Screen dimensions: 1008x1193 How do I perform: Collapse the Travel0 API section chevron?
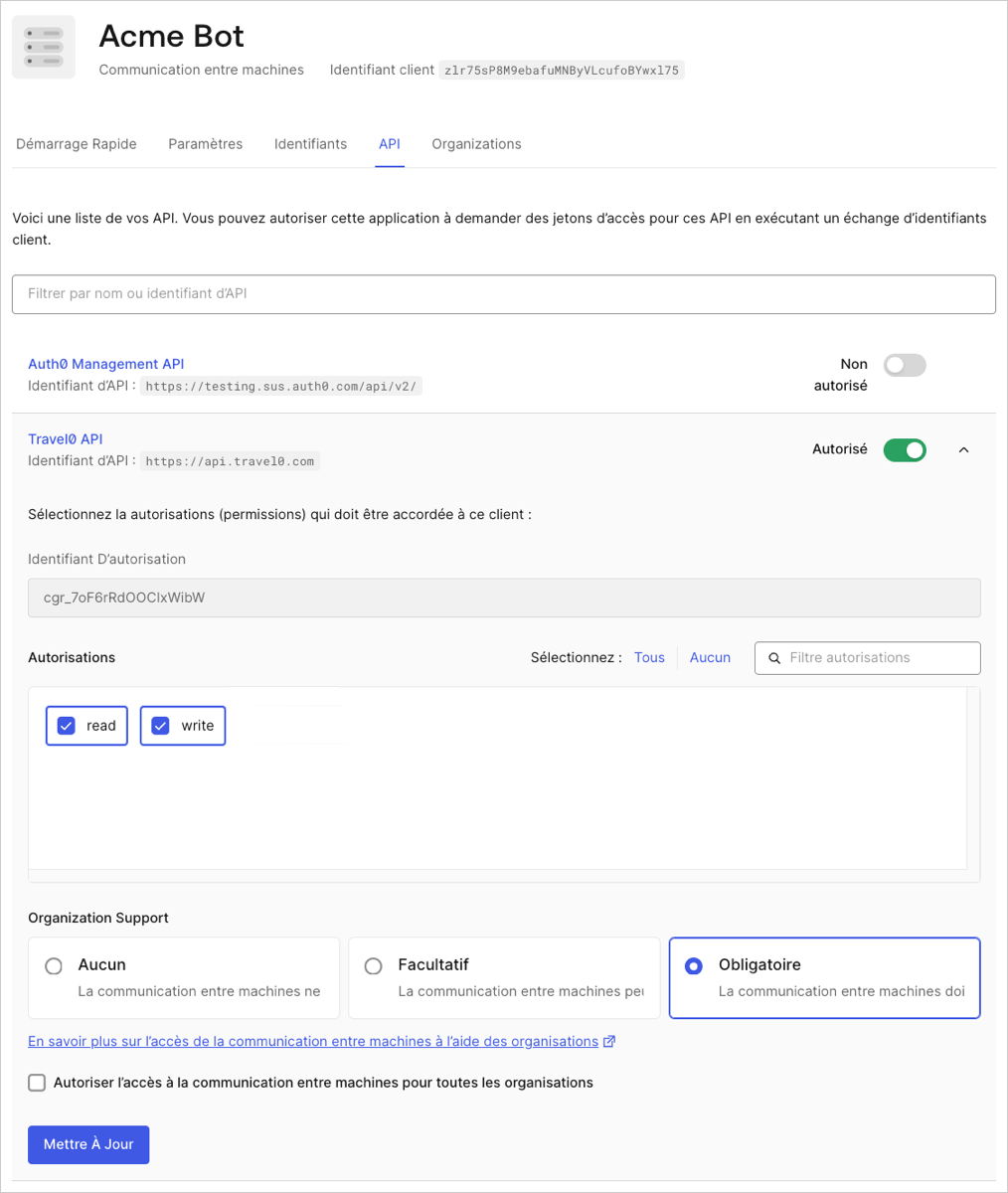963,450
